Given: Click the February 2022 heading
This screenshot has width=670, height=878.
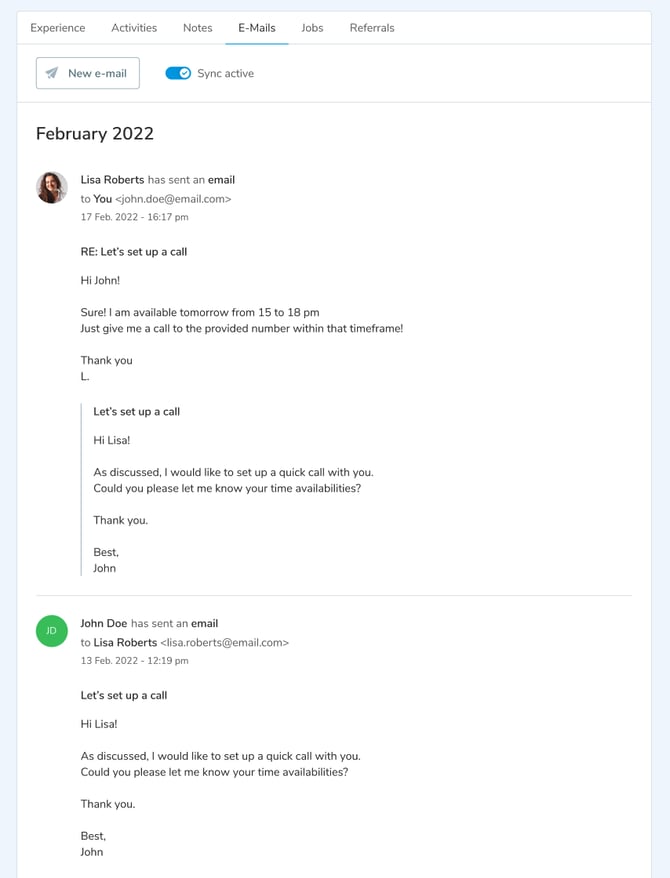Looking at the screenshot, I should click(95, 134).
